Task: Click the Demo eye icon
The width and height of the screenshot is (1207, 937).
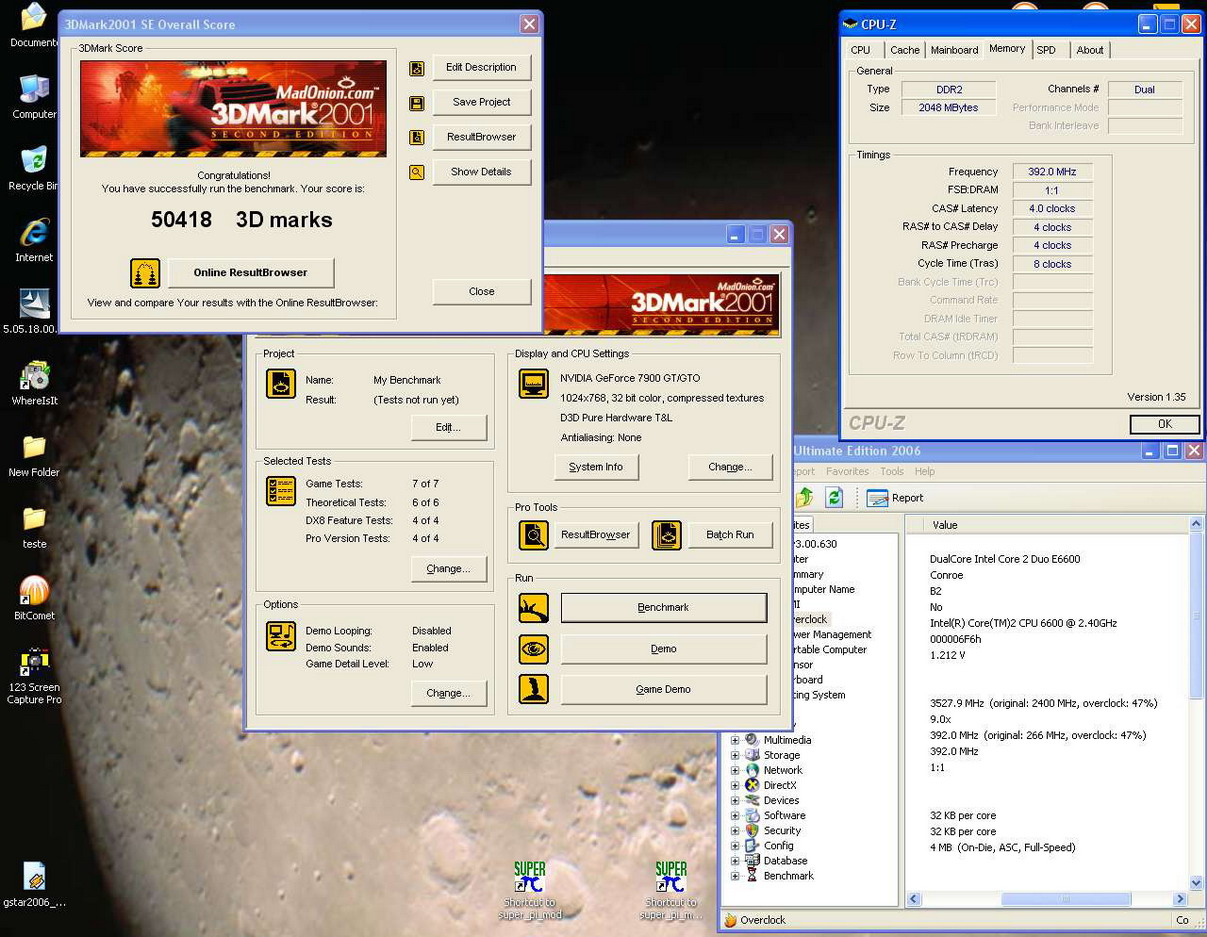Action: [533, 649]
